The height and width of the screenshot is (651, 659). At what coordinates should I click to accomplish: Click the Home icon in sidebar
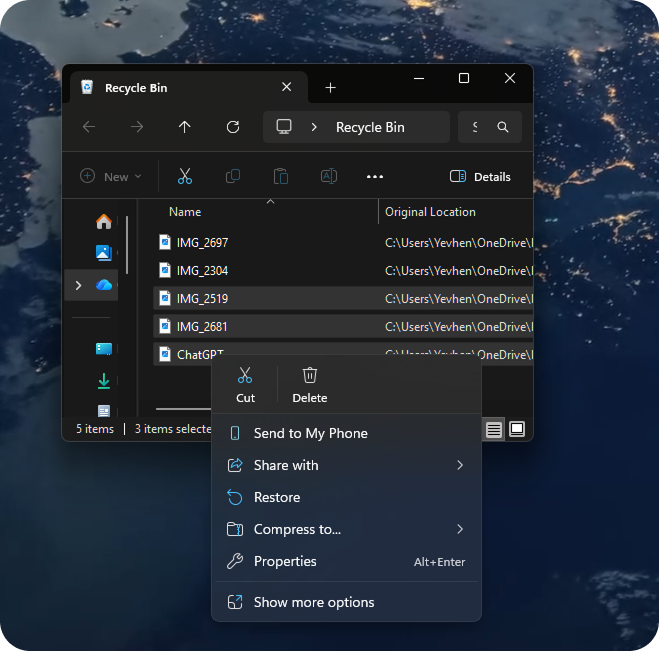click(x=104, y=221)
